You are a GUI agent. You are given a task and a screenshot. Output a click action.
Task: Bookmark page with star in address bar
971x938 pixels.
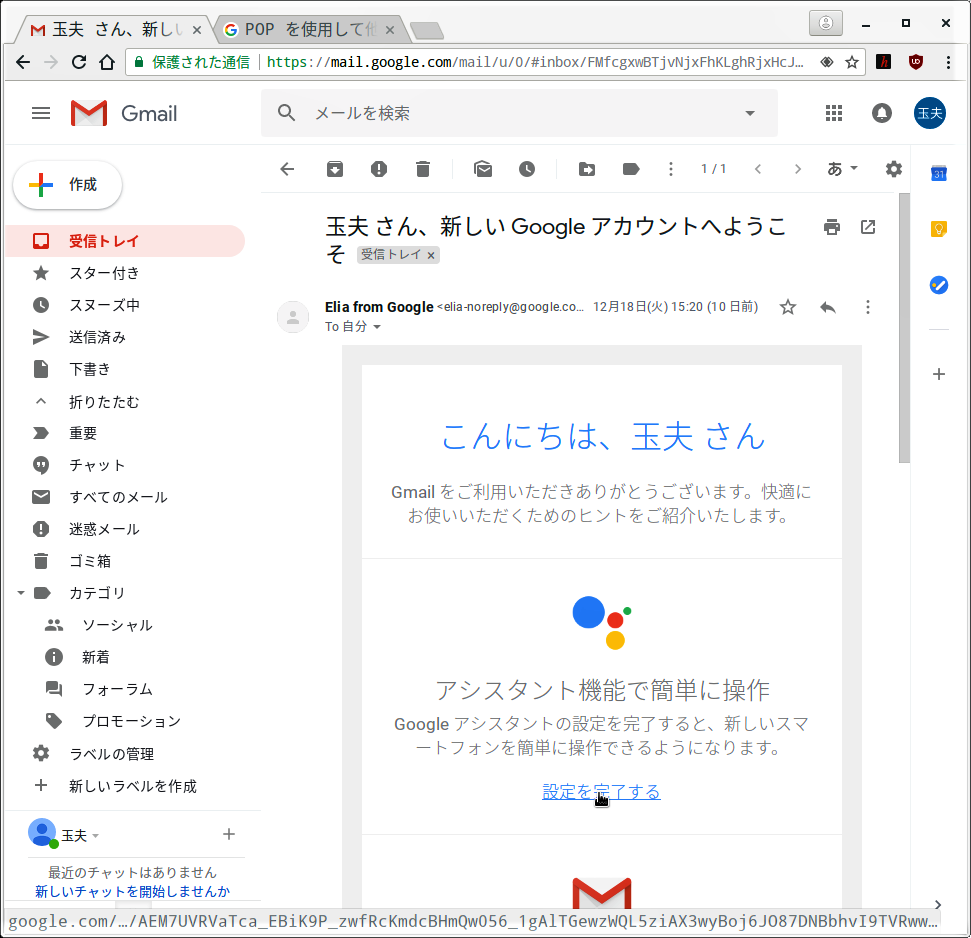coord(851,62)
